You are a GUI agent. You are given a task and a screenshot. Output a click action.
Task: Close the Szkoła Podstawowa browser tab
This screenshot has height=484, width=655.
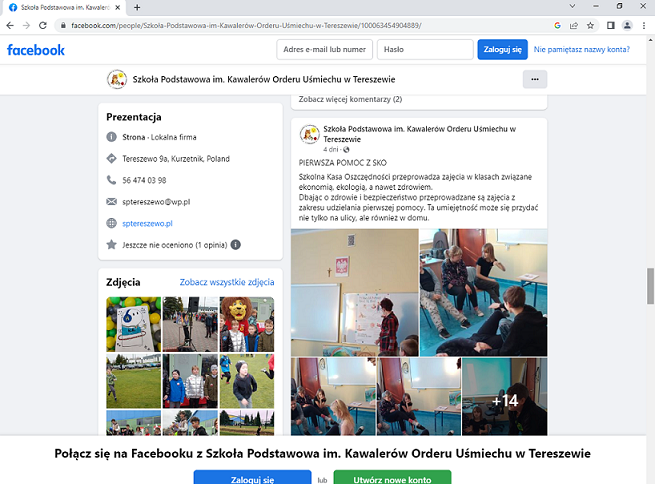coord(118,8)
